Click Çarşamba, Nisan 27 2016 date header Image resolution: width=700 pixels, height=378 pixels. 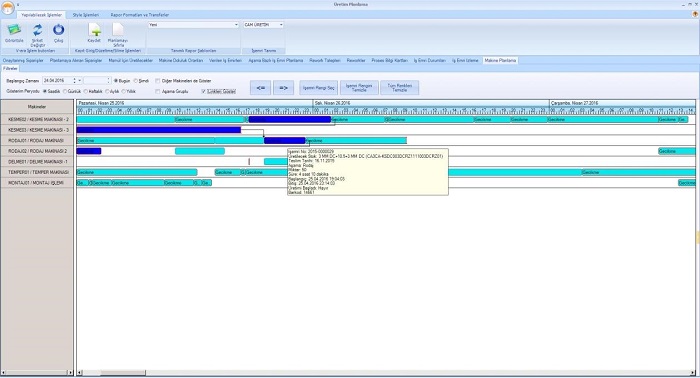[x=622, y=103]
